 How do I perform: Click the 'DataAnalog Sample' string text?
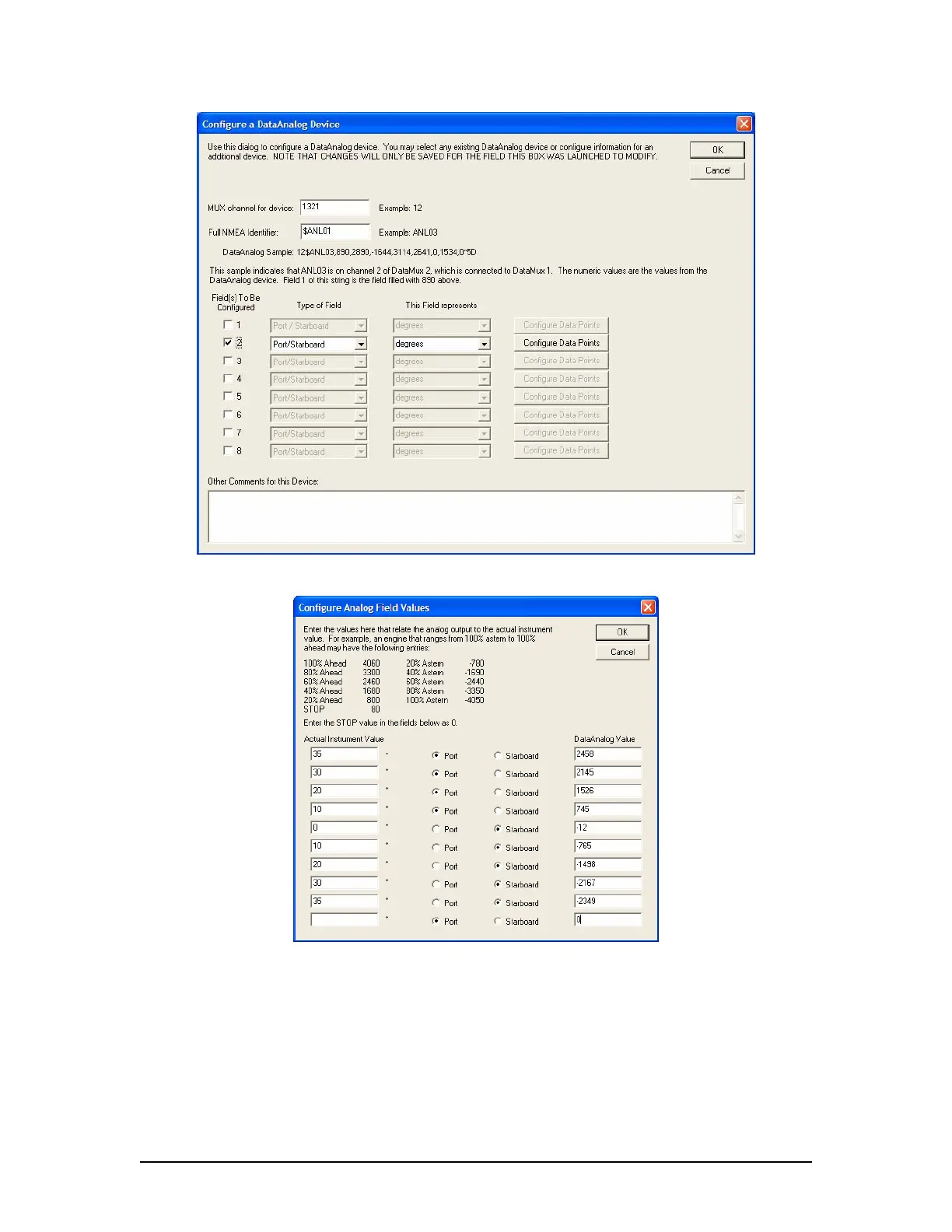(x=349, y=252)
